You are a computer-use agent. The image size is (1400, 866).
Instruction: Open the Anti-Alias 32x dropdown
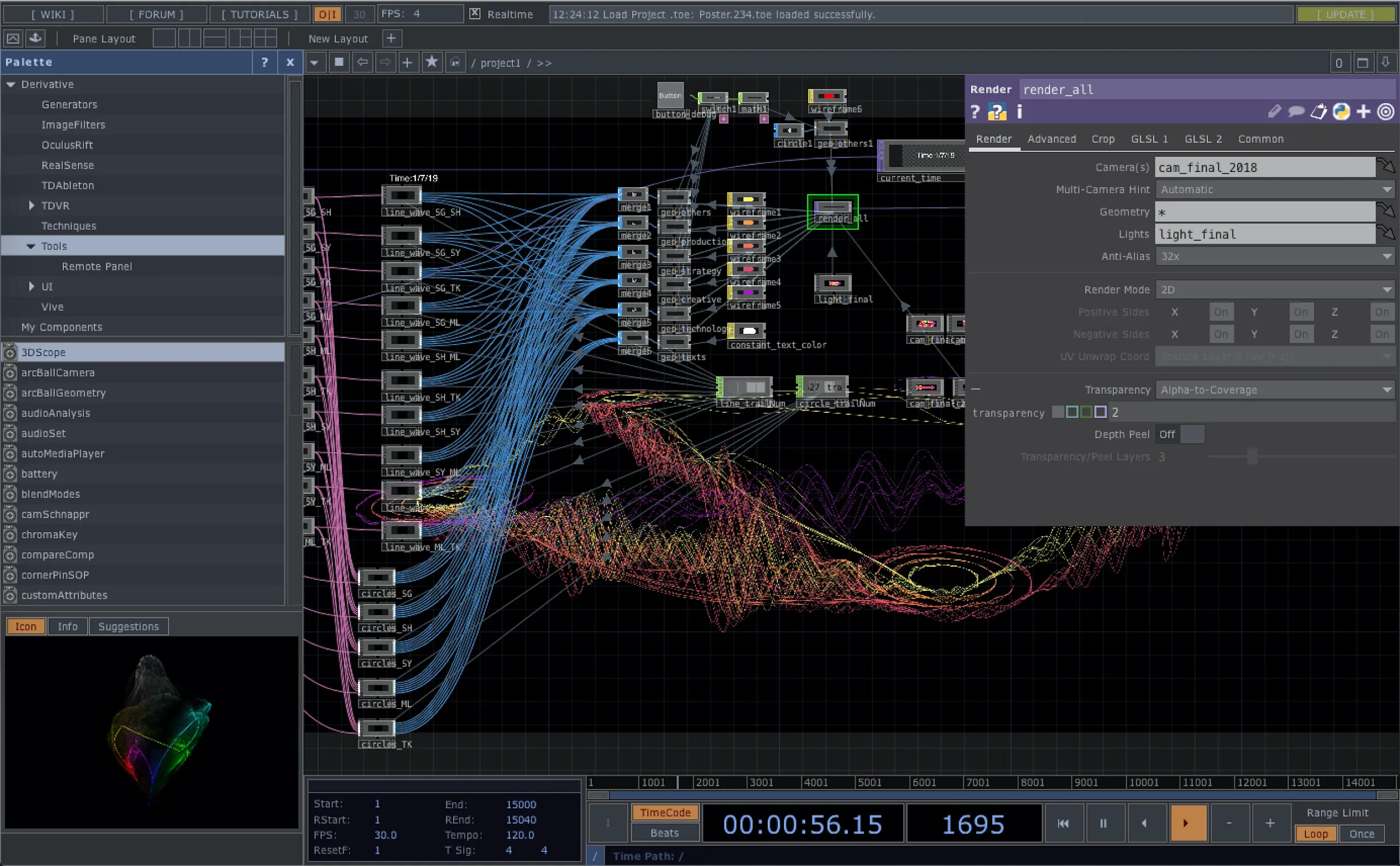(x=1275, y=256)
